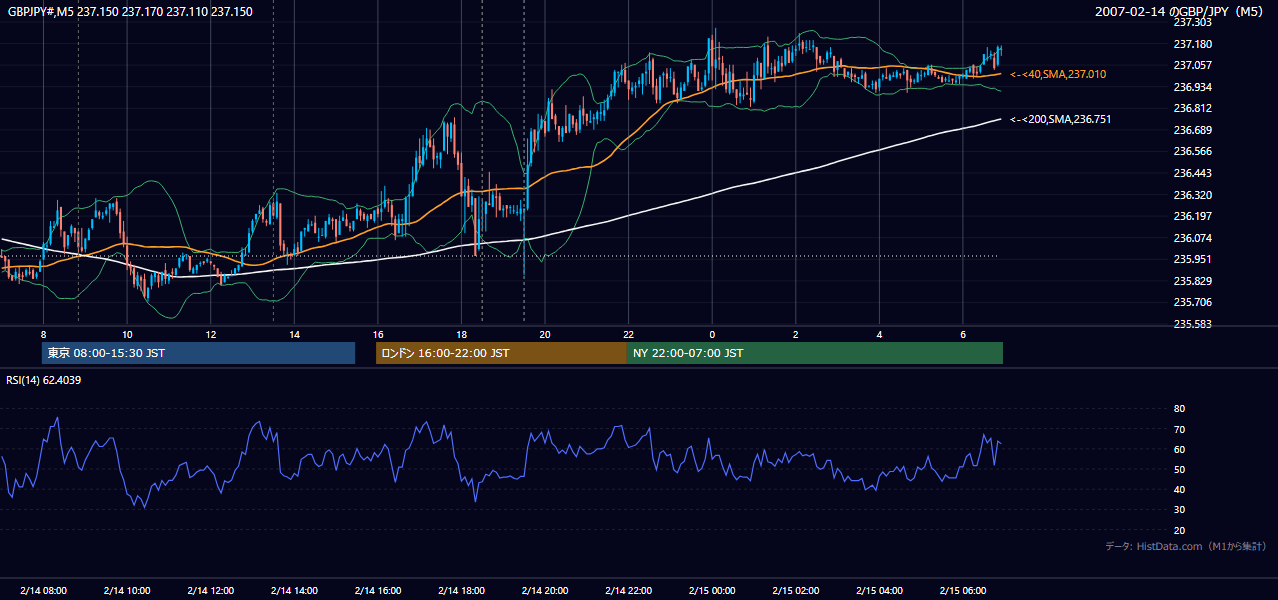
Task: Click RSI scale label 50
Action: point(1179,469)
